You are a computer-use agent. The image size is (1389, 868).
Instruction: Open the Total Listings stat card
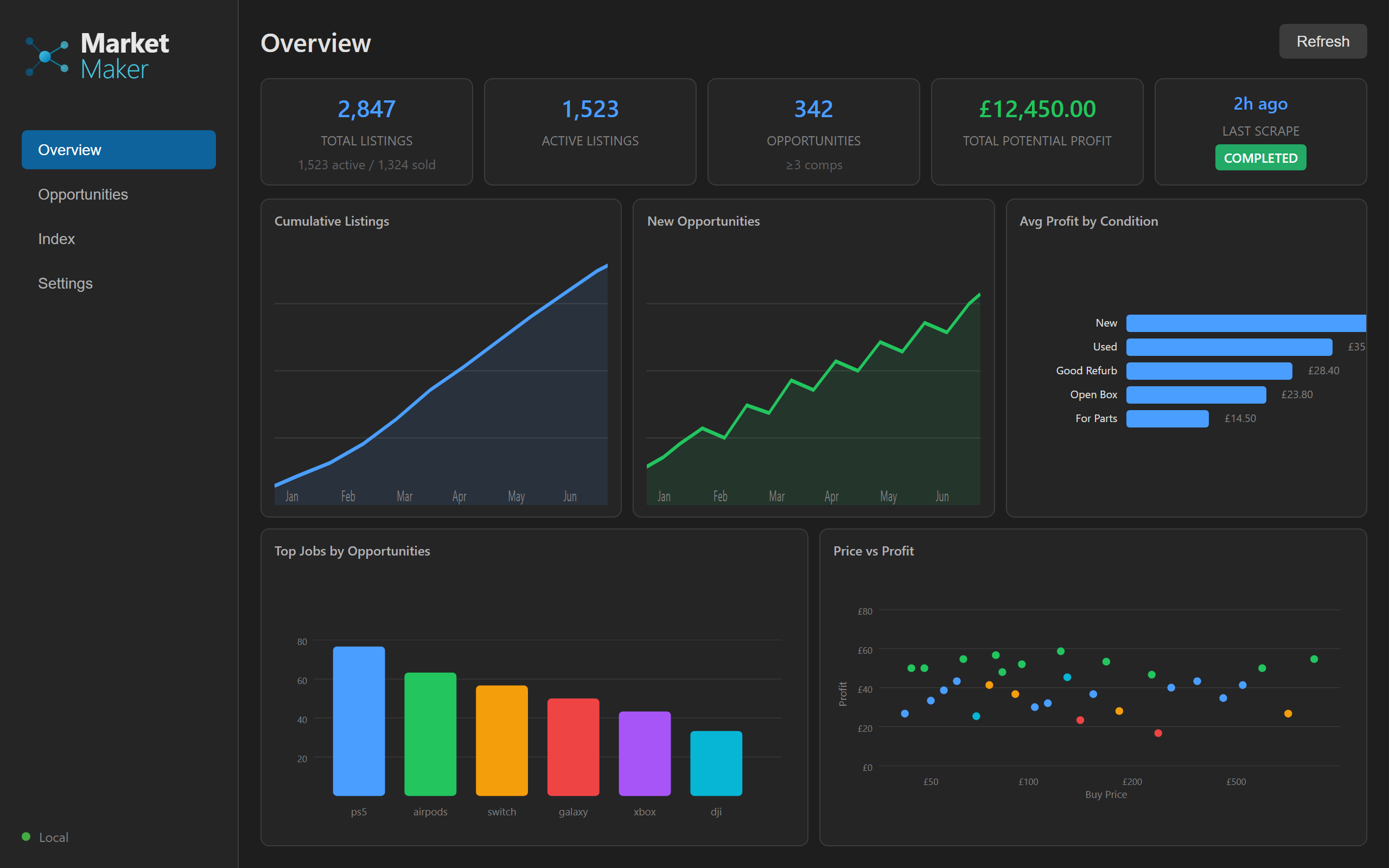point(366,131)
